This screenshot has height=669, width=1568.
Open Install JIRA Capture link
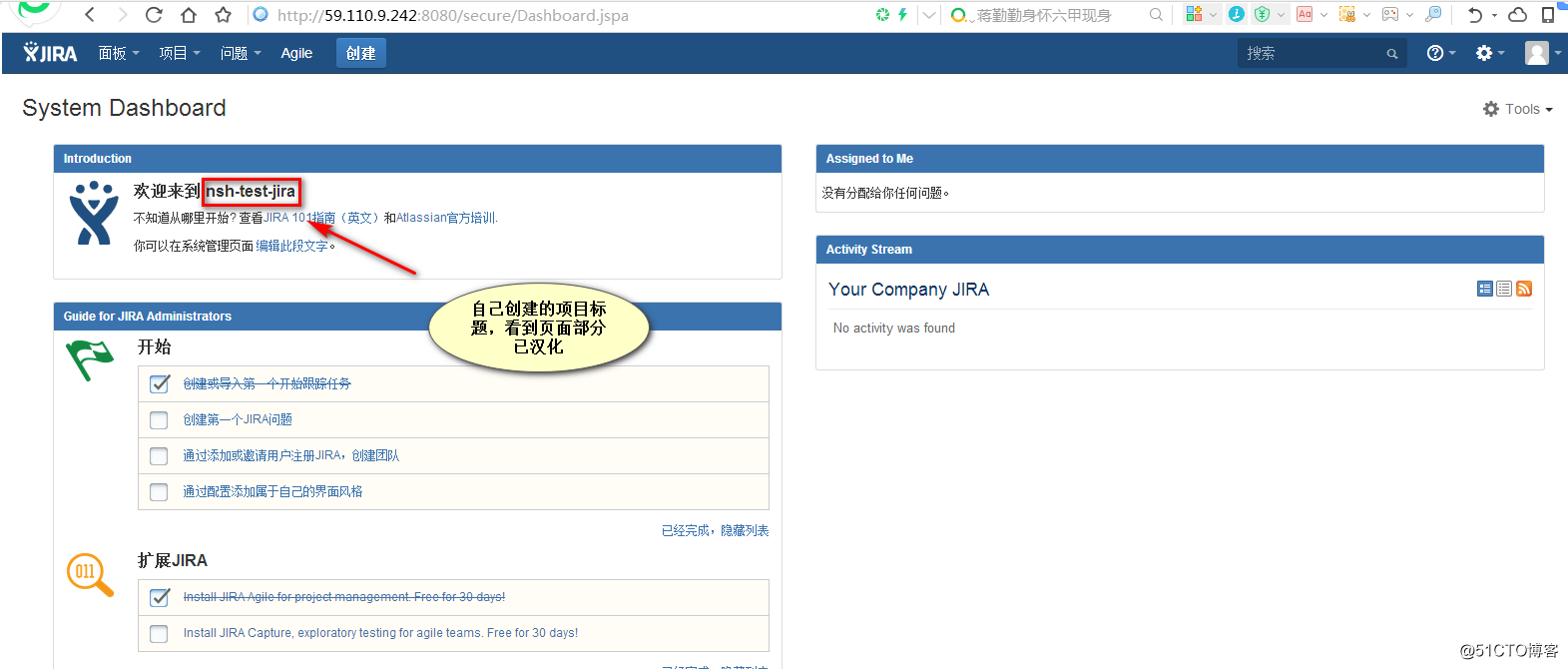click(x=380, y=633)
